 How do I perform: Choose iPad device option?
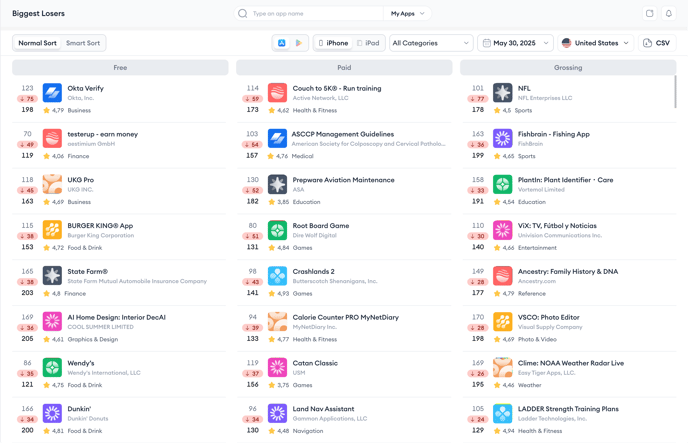368,43
